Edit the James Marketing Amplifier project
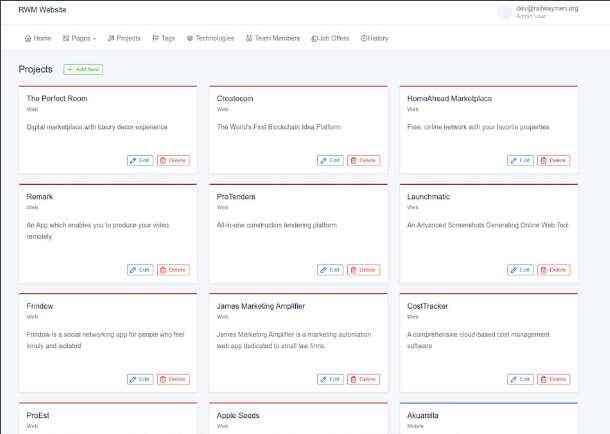This screenshot has height=434, width=610. click(x=330, y=379)
